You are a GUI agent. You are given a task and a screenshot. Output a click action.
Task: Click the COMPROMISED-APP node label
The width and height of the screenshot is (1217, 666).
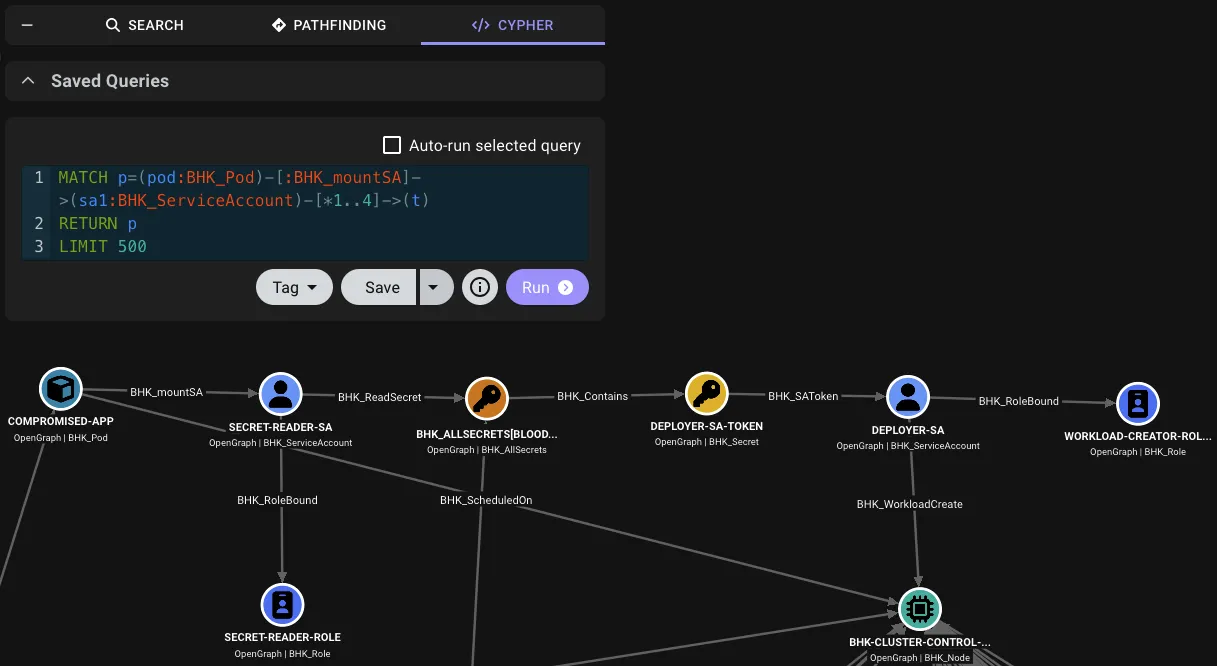click(x=60, y=422)
